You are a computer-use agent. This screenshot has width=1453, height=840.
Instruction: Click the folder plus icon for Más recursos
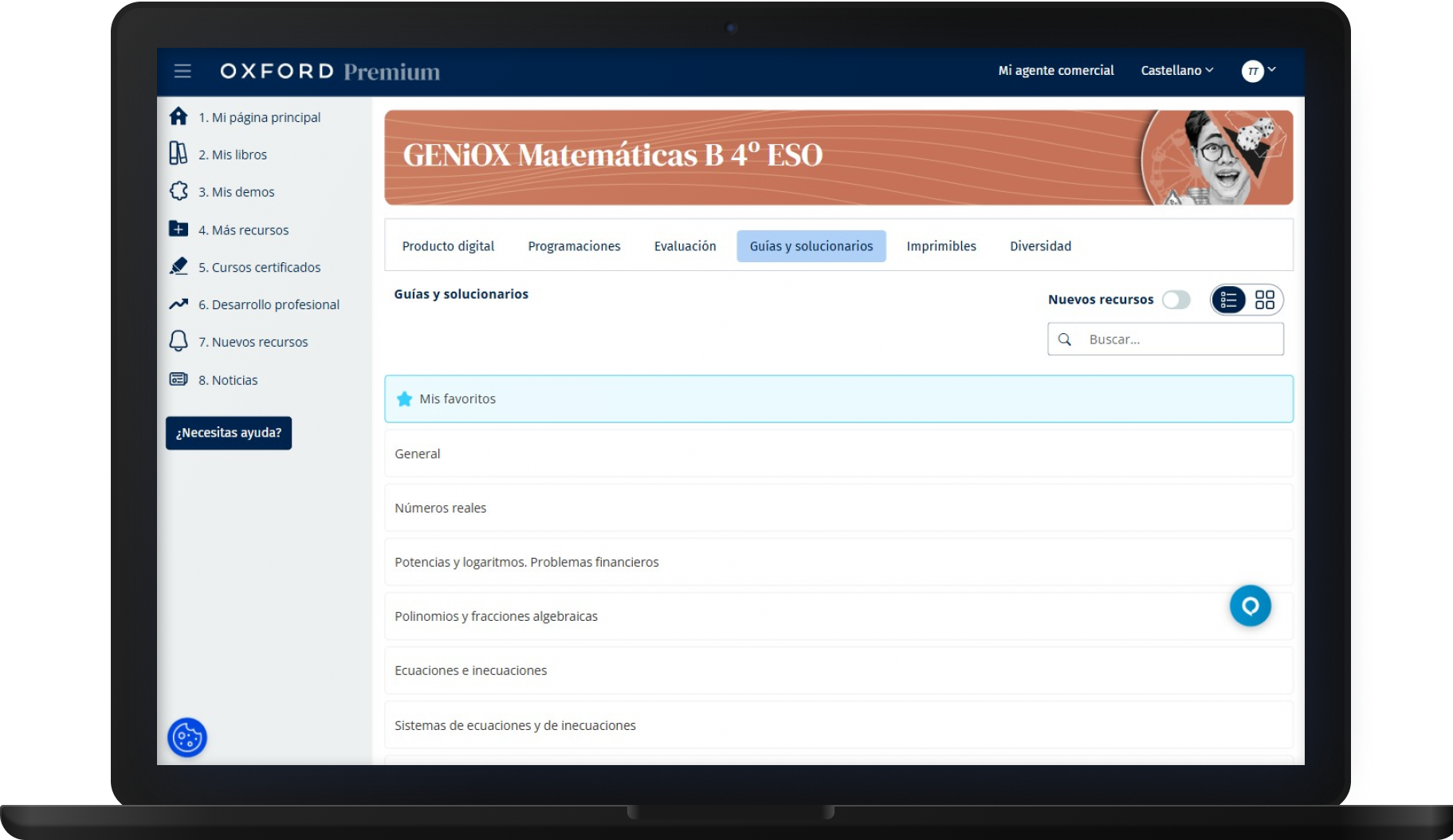[179, 229]
